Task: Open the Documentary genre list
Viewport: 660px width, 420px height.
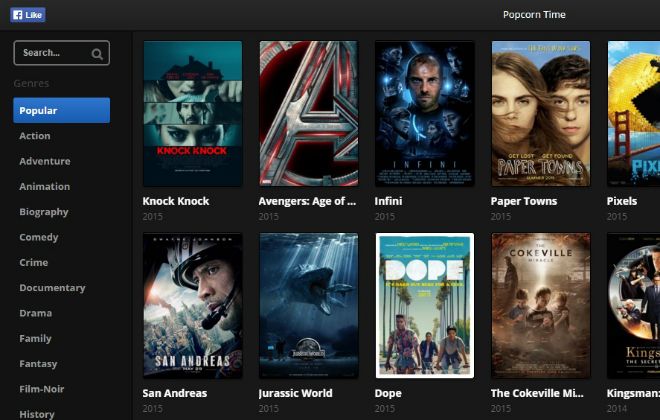Action: point(52,288)
